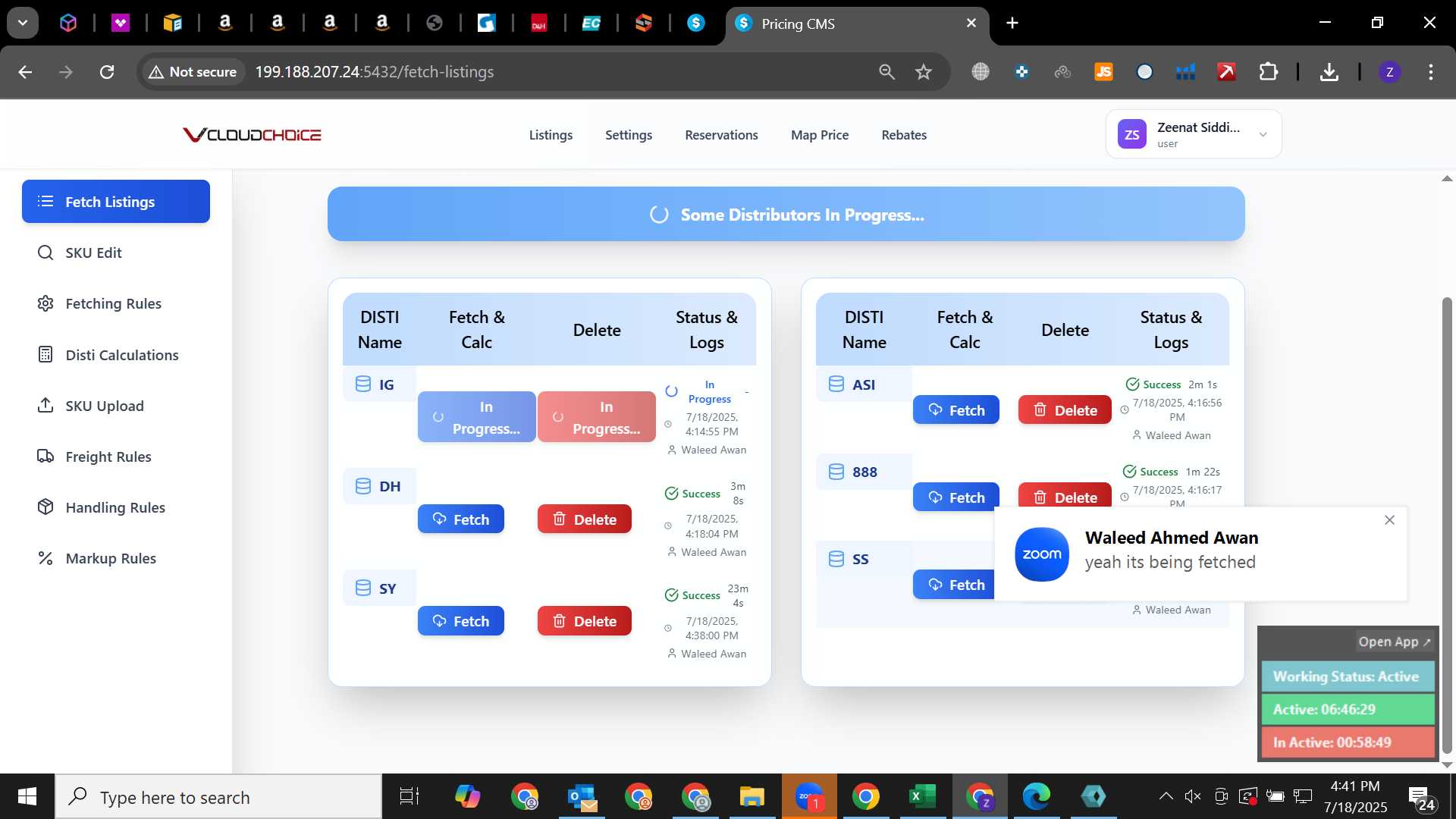Open the browser Downloads icon
Viewport: 1456px width, 819px height.
[x=1329, y=72]
